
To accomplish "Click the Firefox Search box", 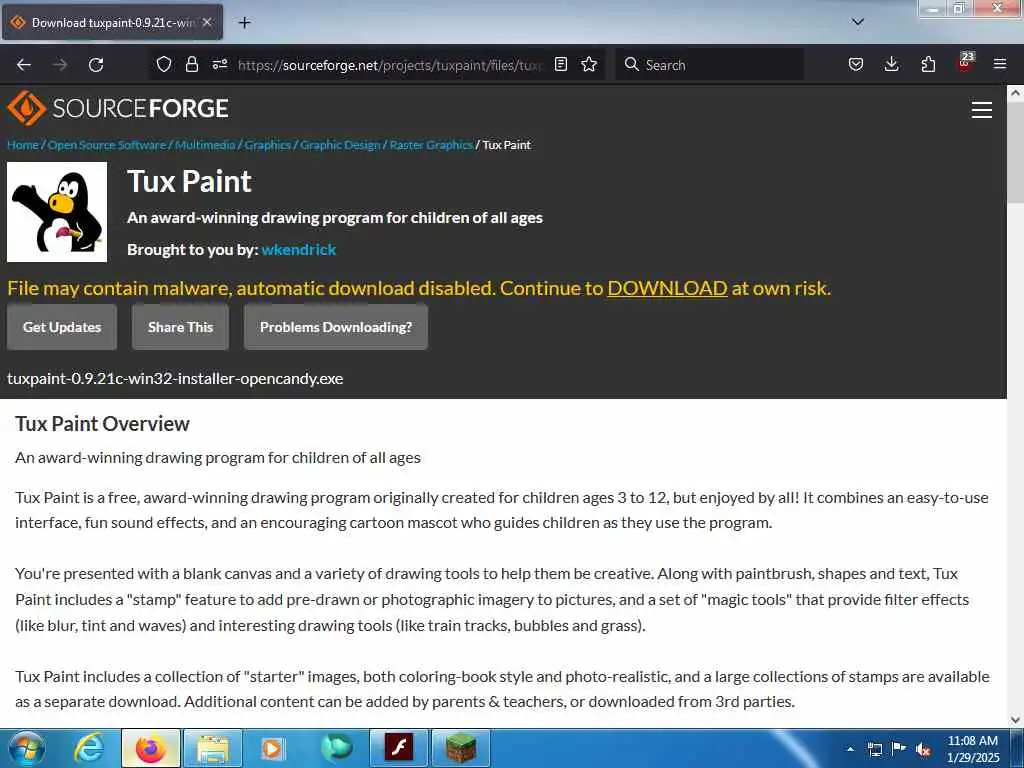I will click(x=709, y=65).
